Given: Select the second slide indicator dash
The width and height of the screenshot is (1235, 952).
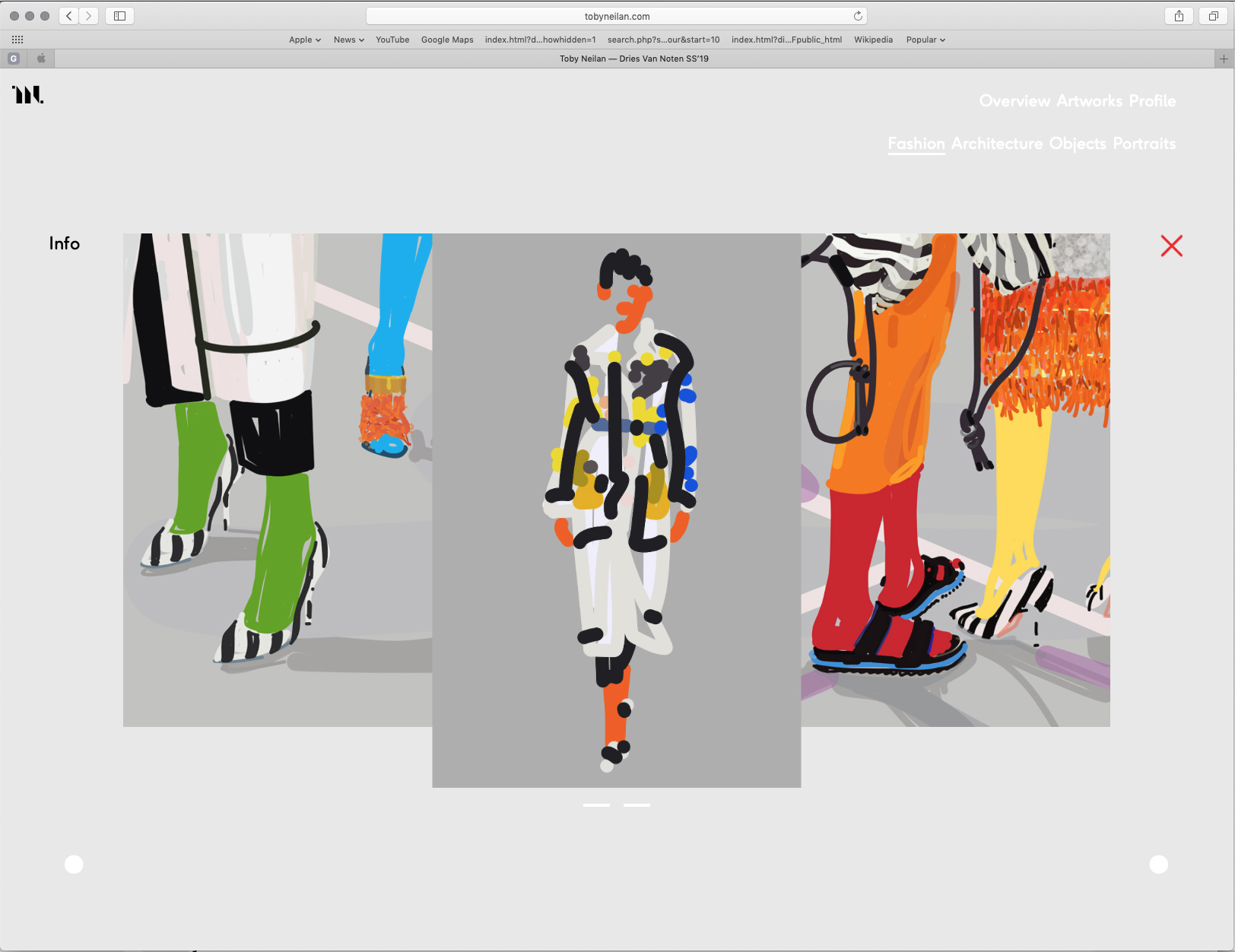Looking at the screenshot, I should pos(637,804).
